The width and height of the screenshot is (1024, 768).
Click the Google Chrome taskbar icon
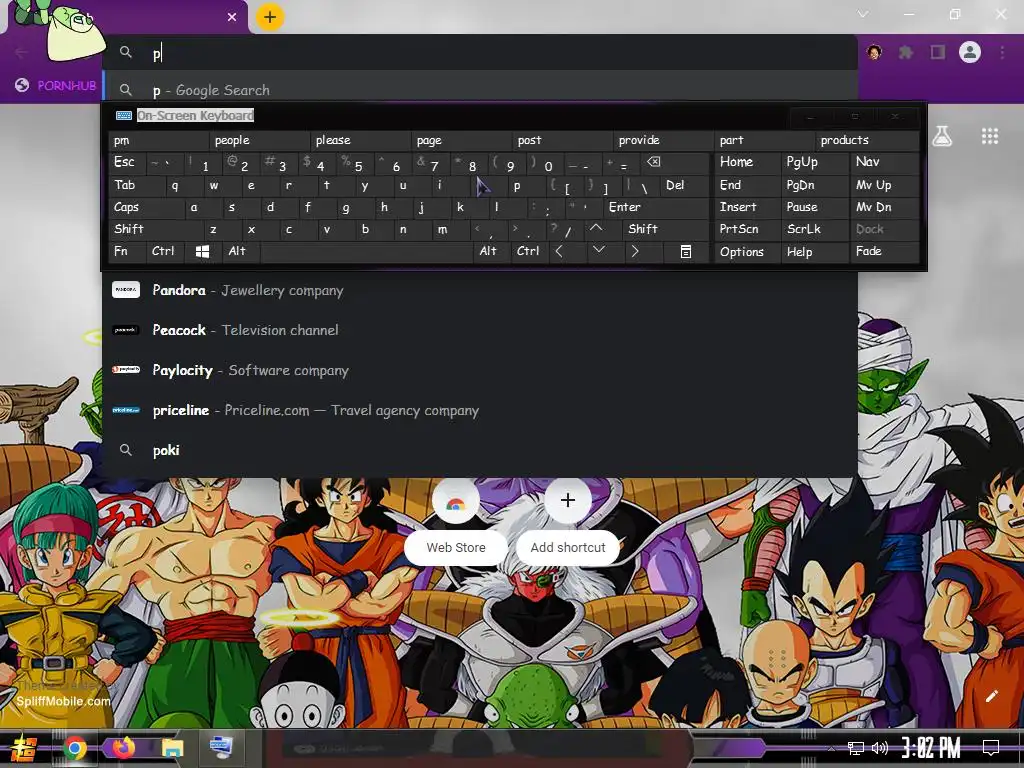74,748
